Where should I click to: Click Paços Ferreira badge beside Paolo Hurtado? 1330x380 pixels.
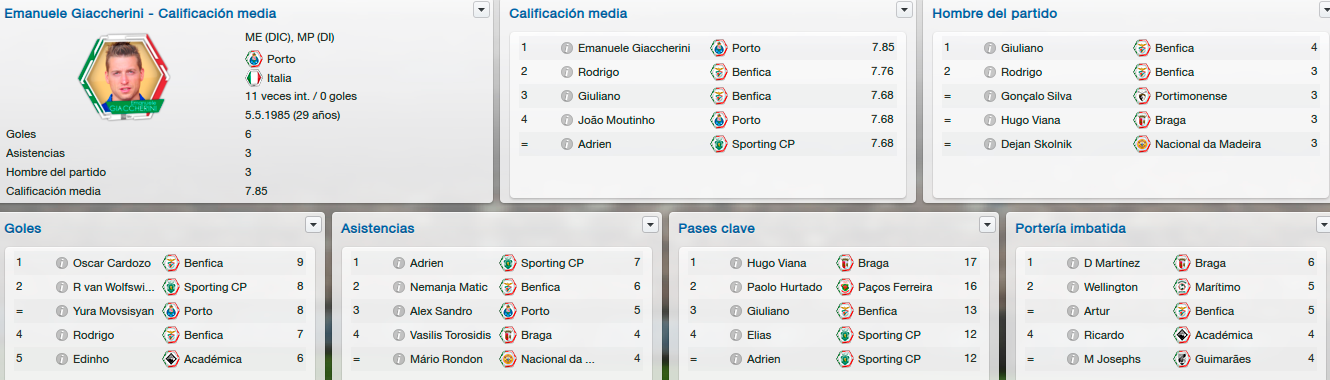point(844,287)
